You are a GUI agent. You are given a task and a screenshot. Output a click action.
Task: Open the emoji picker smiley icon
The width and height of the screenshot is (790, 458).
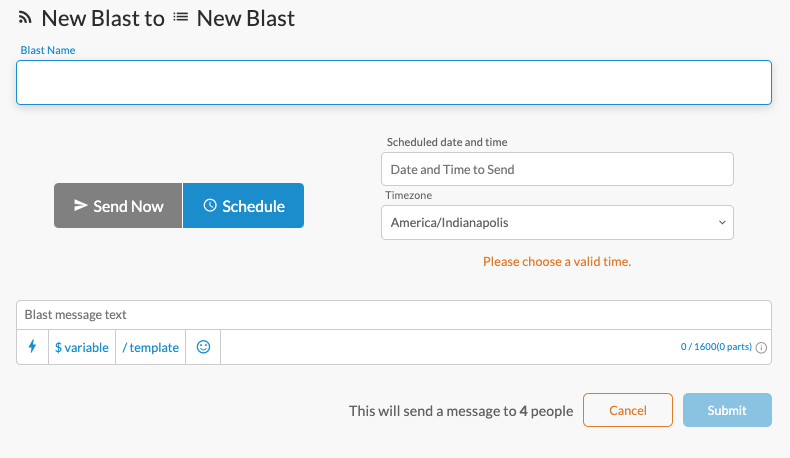(203, 347)
